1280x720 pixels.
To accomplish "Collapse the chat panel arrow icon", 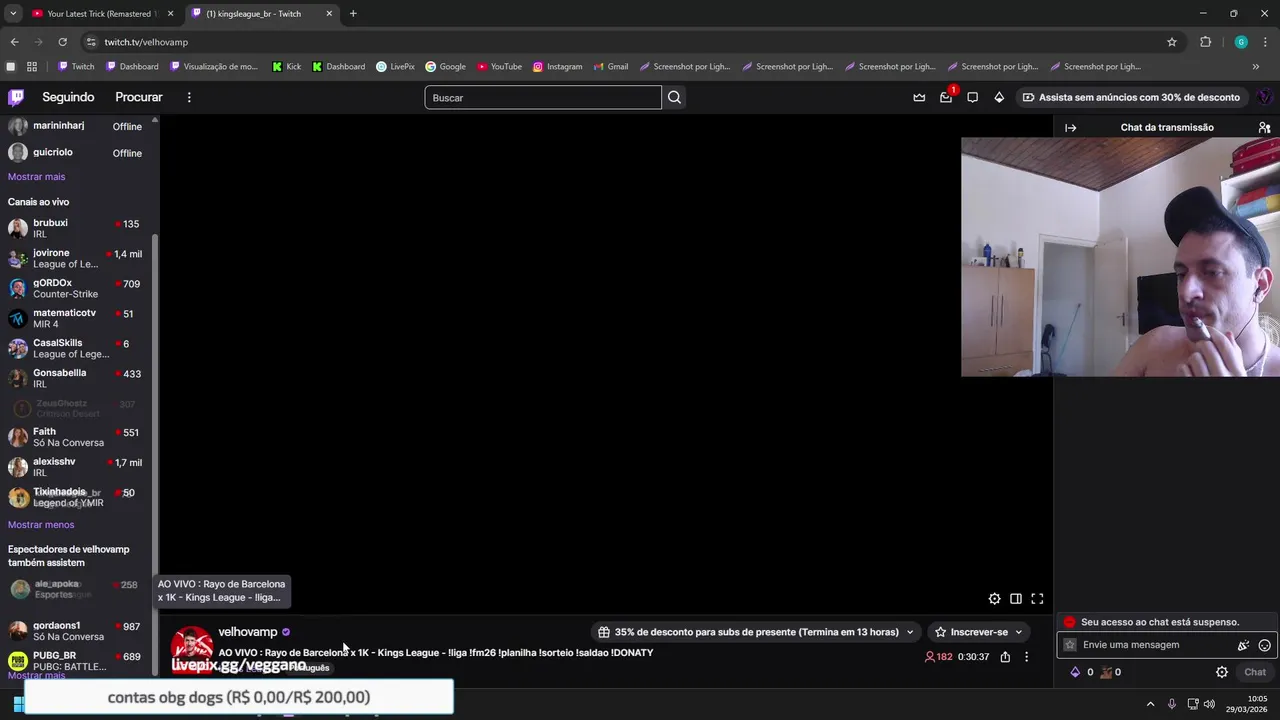I will [x=1071, y=128].
